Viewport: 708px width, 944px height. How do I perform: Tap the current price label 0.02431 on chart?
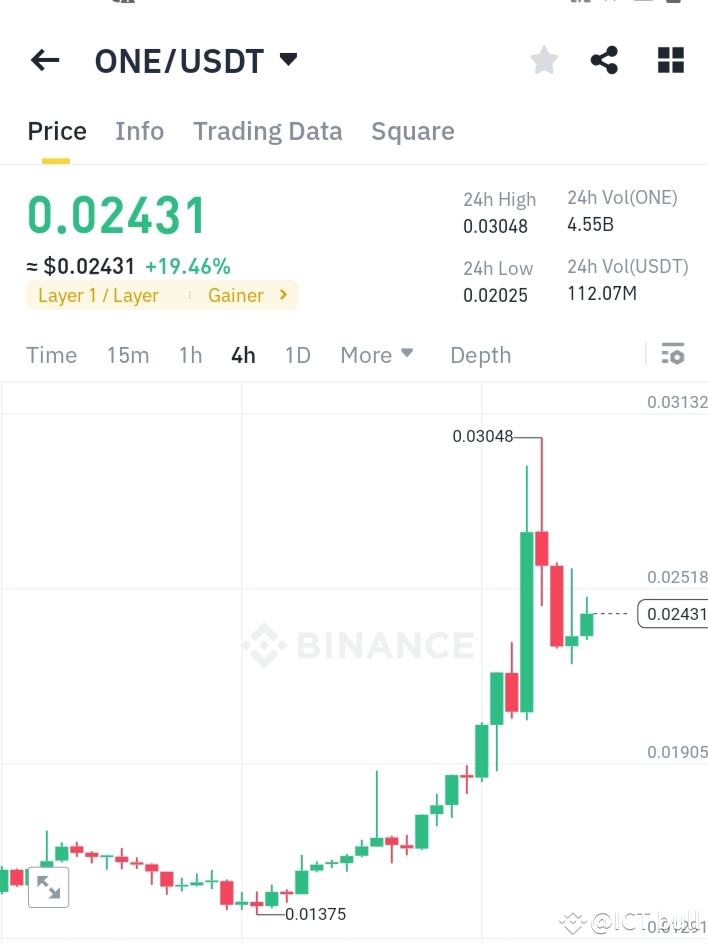tap(676, 613)
